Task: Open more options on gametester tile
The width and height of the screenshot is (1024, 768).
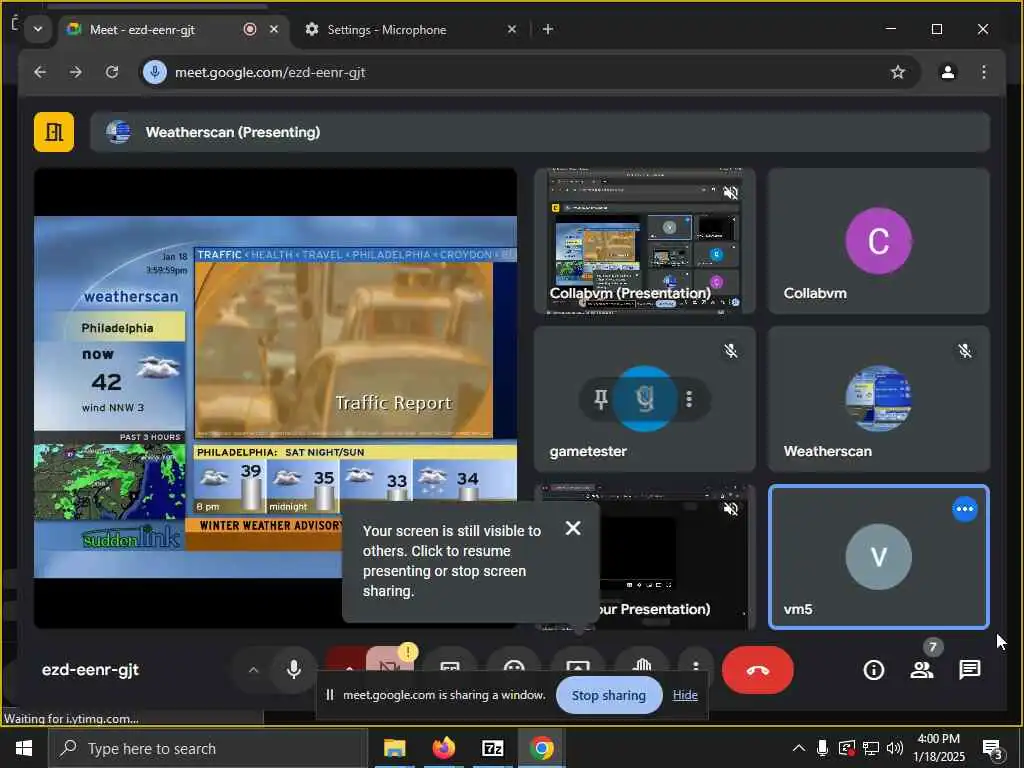Action: pyautogui.click(x=689, y=398)
